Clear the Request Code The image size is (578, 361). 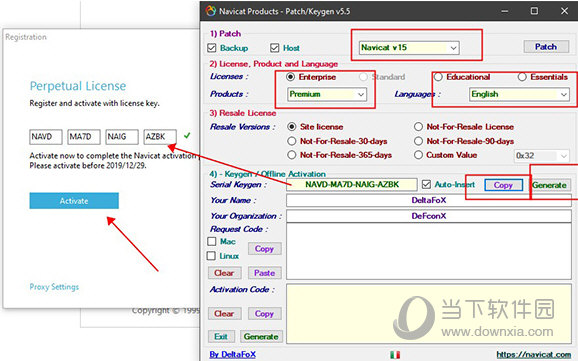tap(224, 273)
